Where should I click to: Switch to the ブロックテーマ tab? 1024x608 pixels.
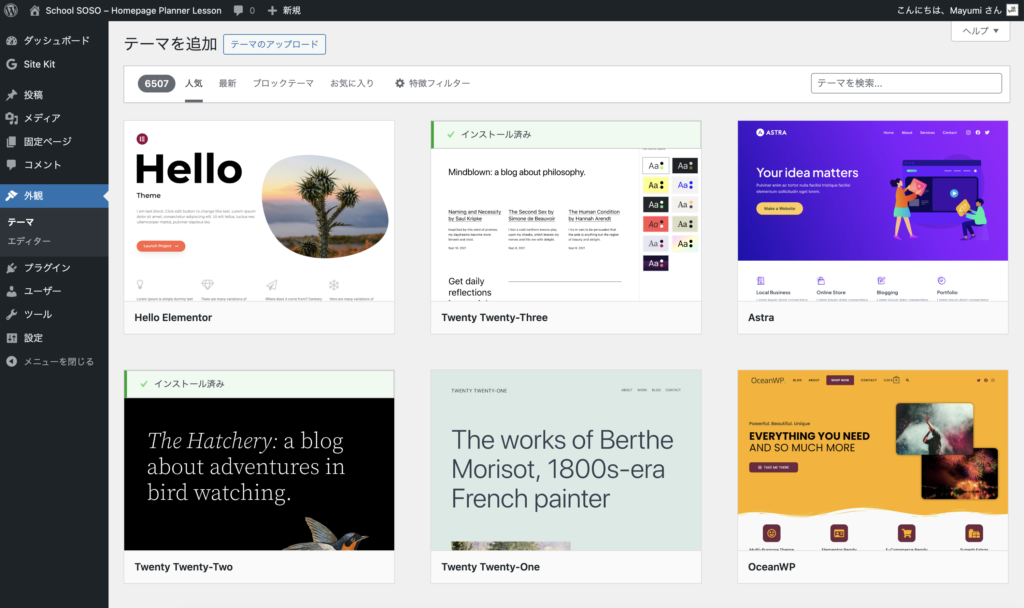[283, 84]
